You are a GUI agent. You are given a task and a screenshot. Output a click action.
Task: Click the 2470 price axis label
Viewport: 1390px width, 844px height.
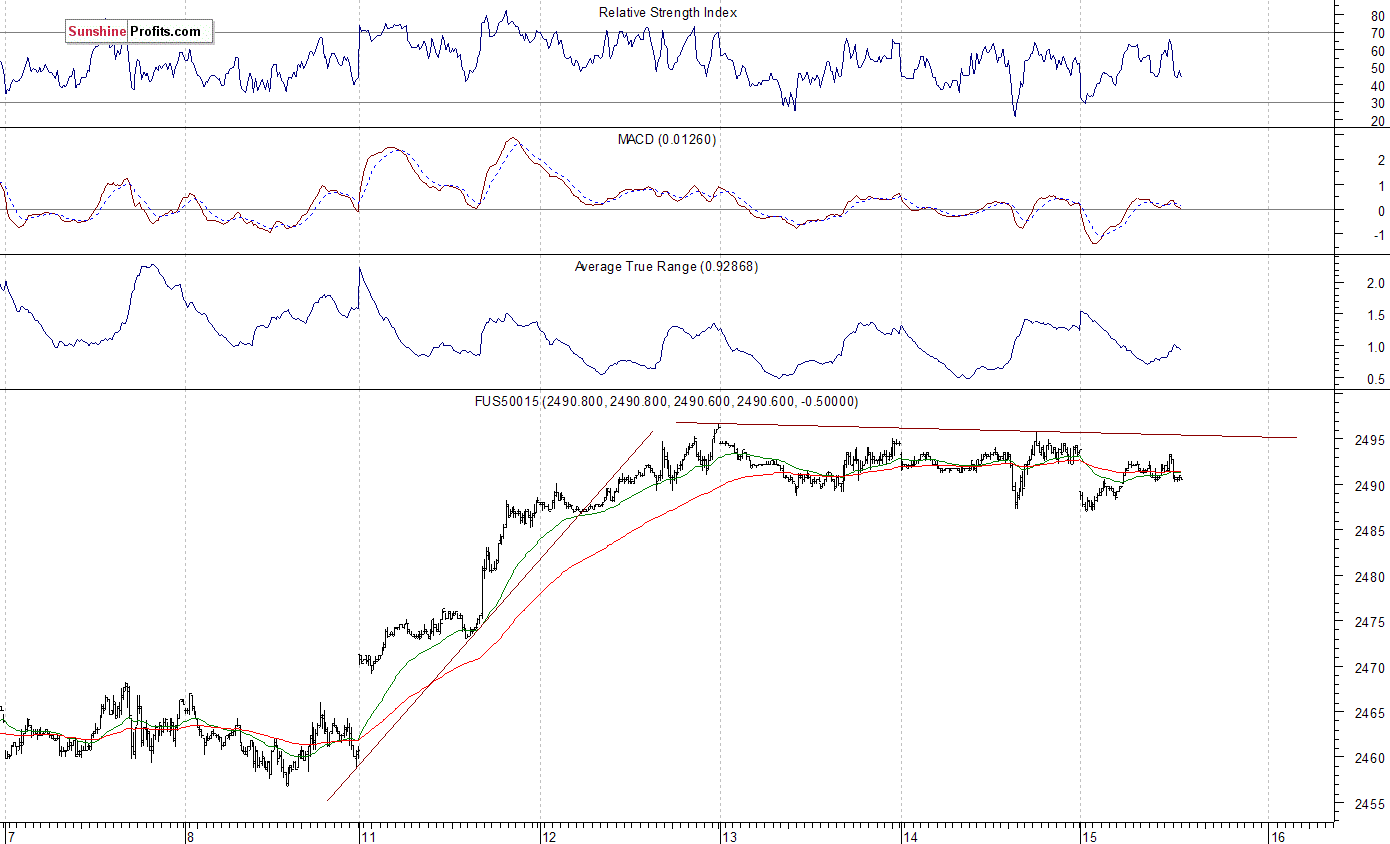point(1372,667)
